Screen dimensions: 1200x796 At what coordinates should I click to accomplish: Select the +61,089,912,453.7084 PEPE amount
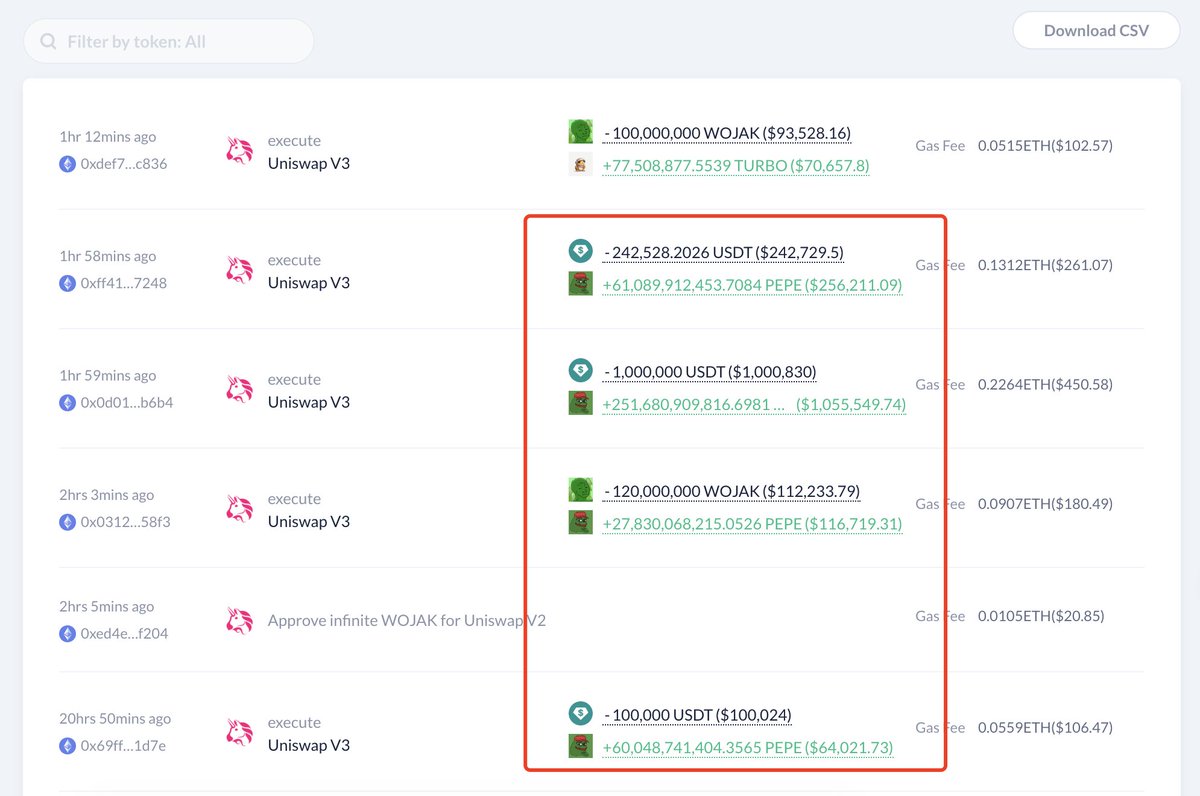pyautogui.click(x=752, y=285)
